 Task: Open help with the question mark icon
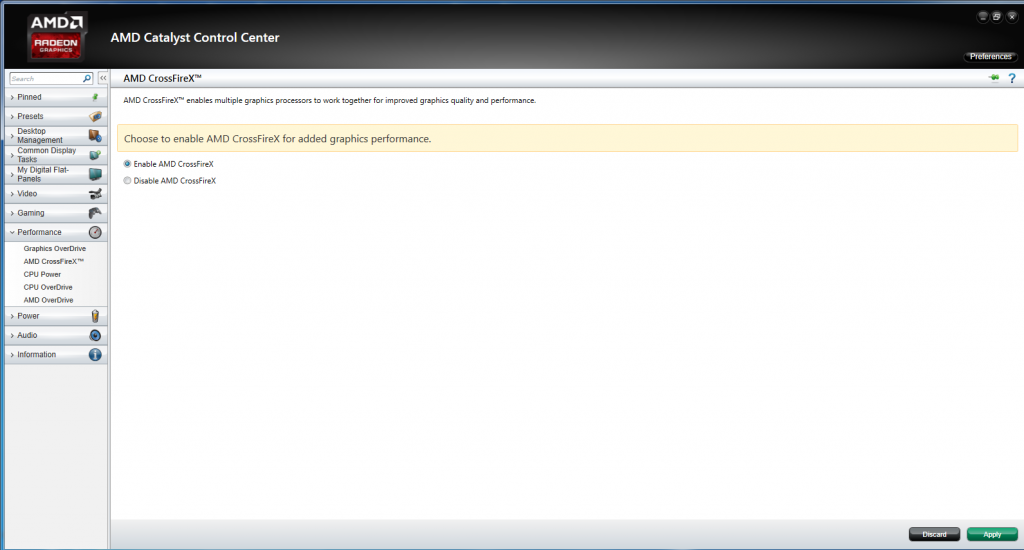pyautogui.click(x=1011, y=78)
